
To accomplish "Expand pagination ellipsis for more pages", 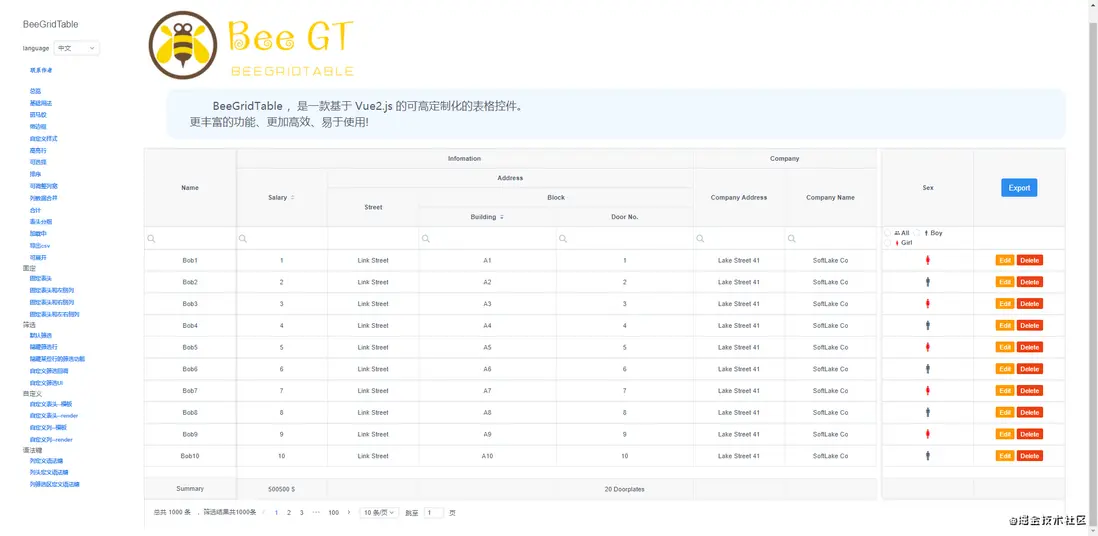I will [317, 513].
